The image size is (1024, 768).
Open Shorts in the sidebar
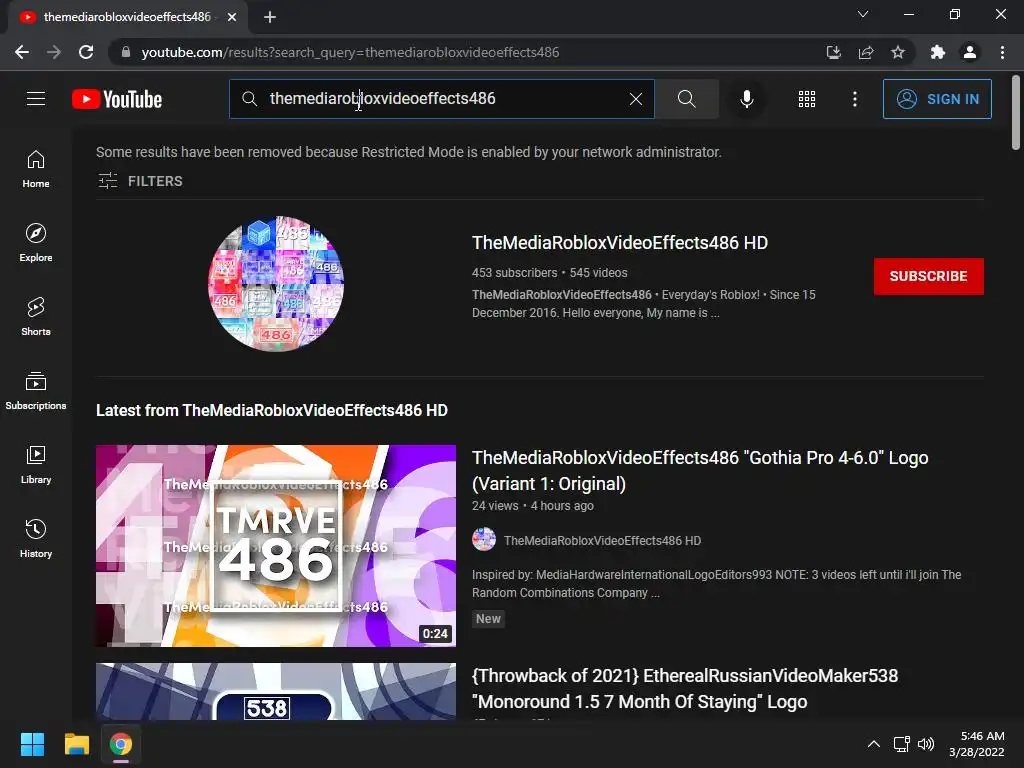[x=36, y=317]
